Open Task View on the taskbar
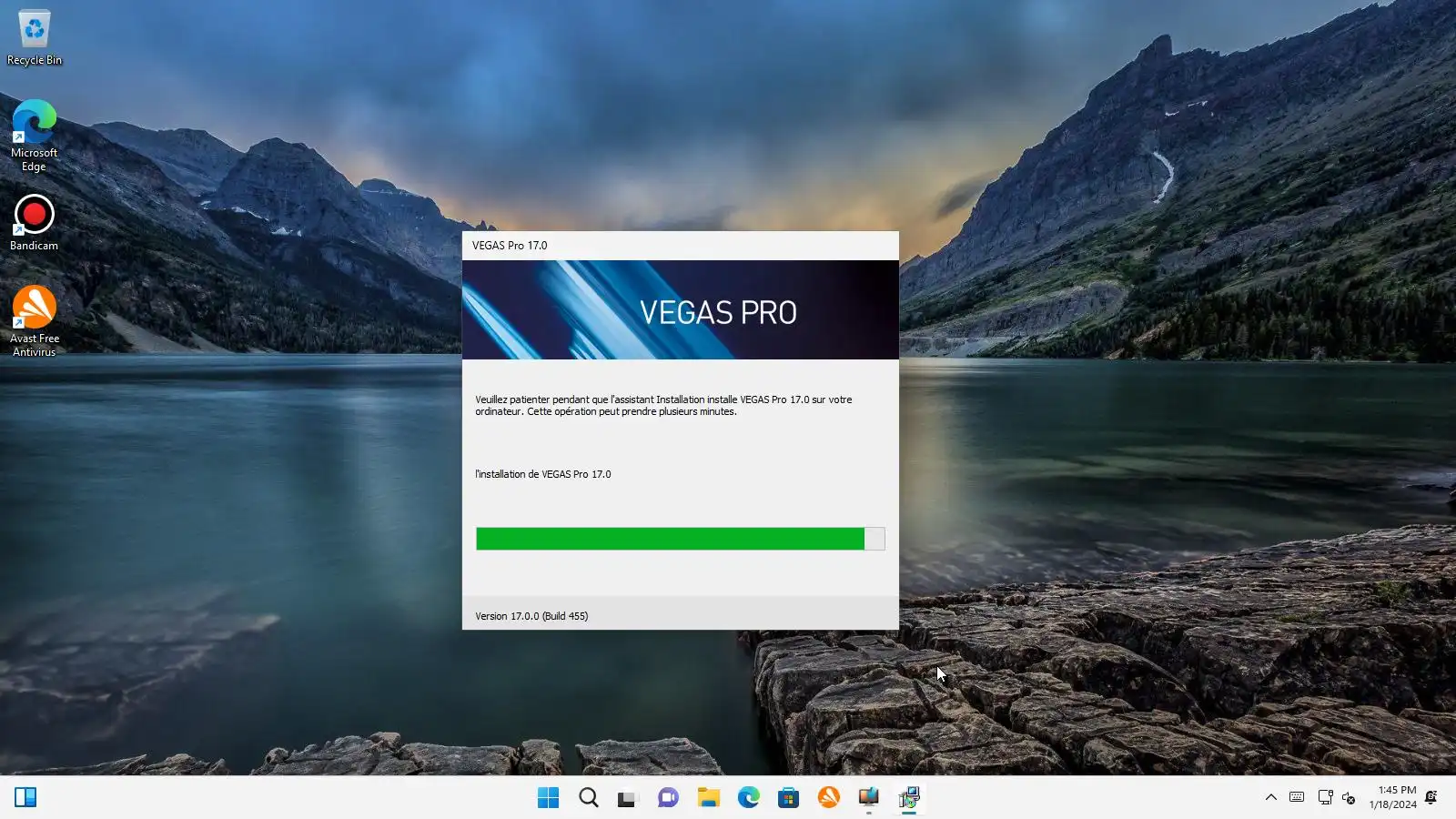The height and width of the screenshot is (819, 1456). [x=629, y=798]
